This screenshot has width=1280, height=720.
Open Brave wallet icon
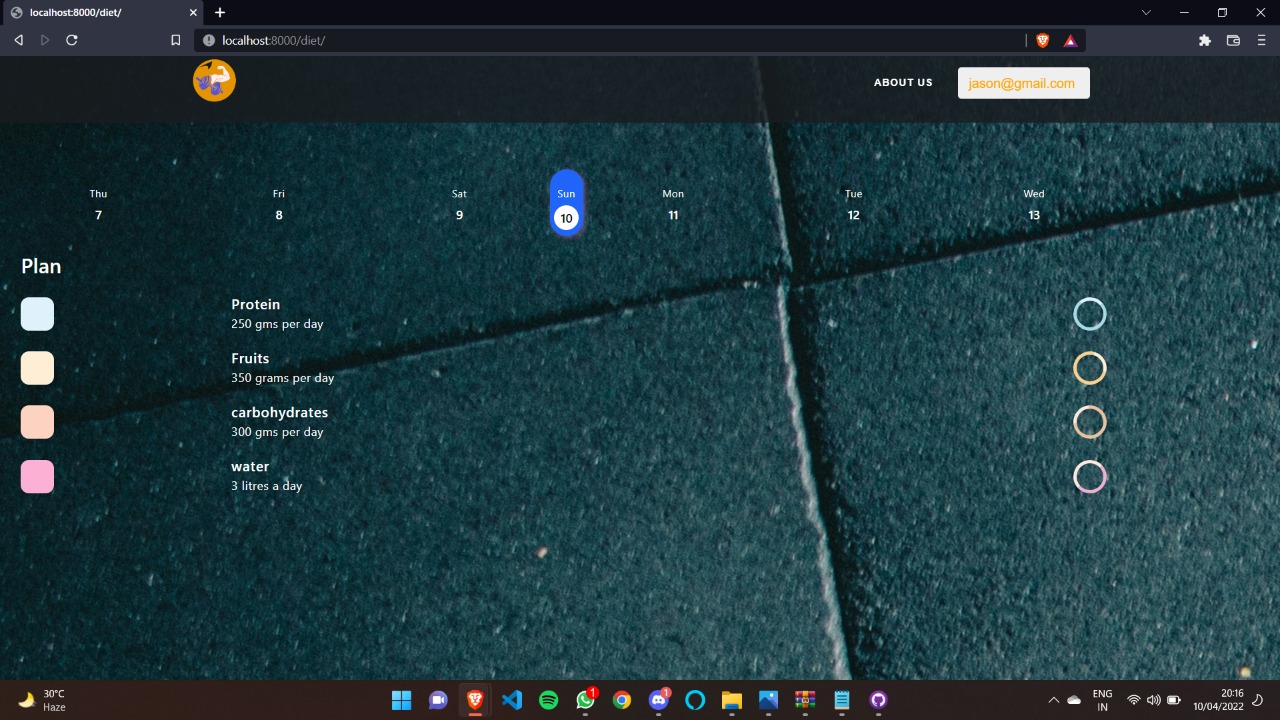point(1233,40)
